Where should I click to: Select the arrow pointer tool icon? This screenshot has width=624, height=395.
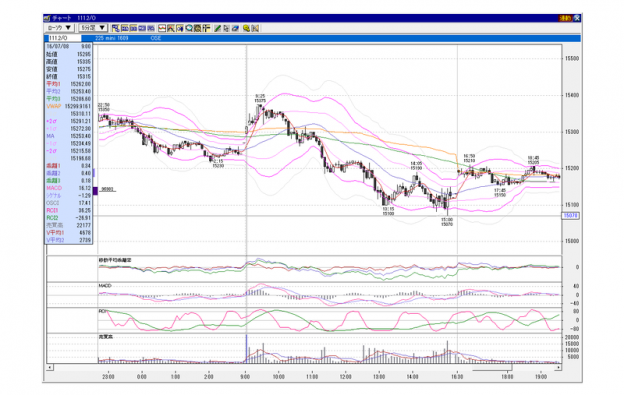point(226,28)
